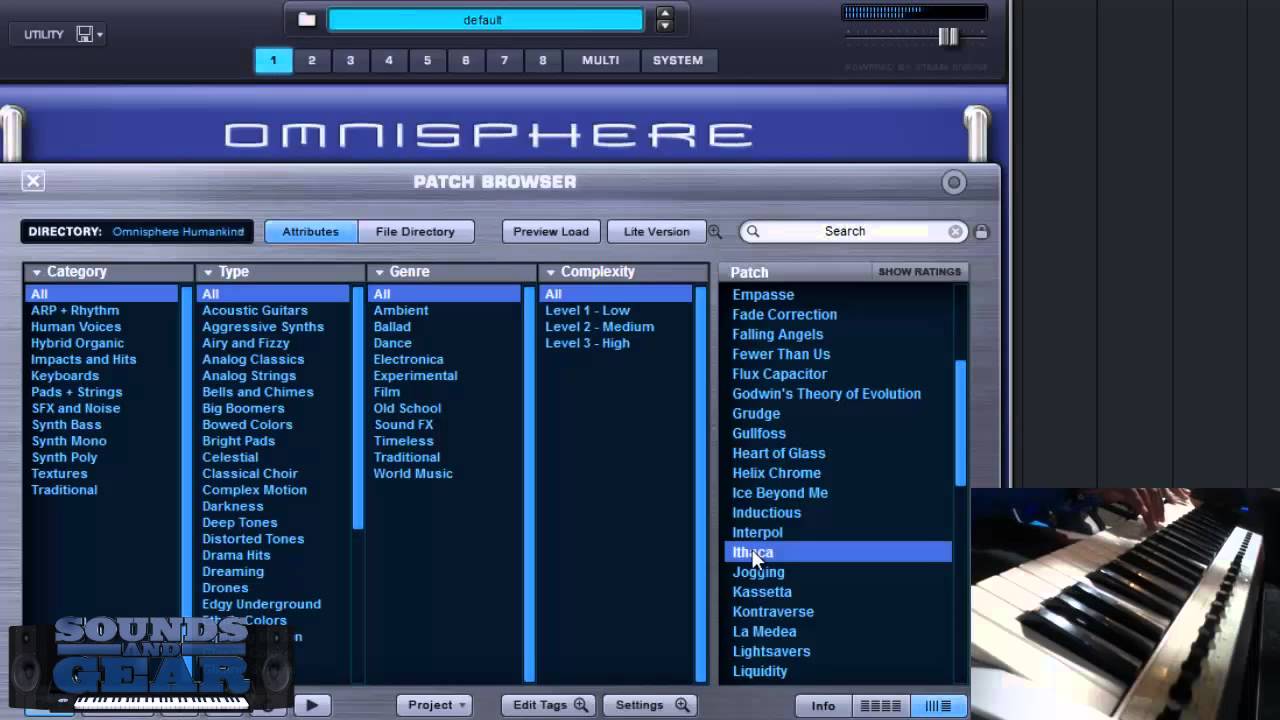Select All in the Genre column
This screenshot has height=720, width=1280.
pyautogui.click(x=445, y=294)
